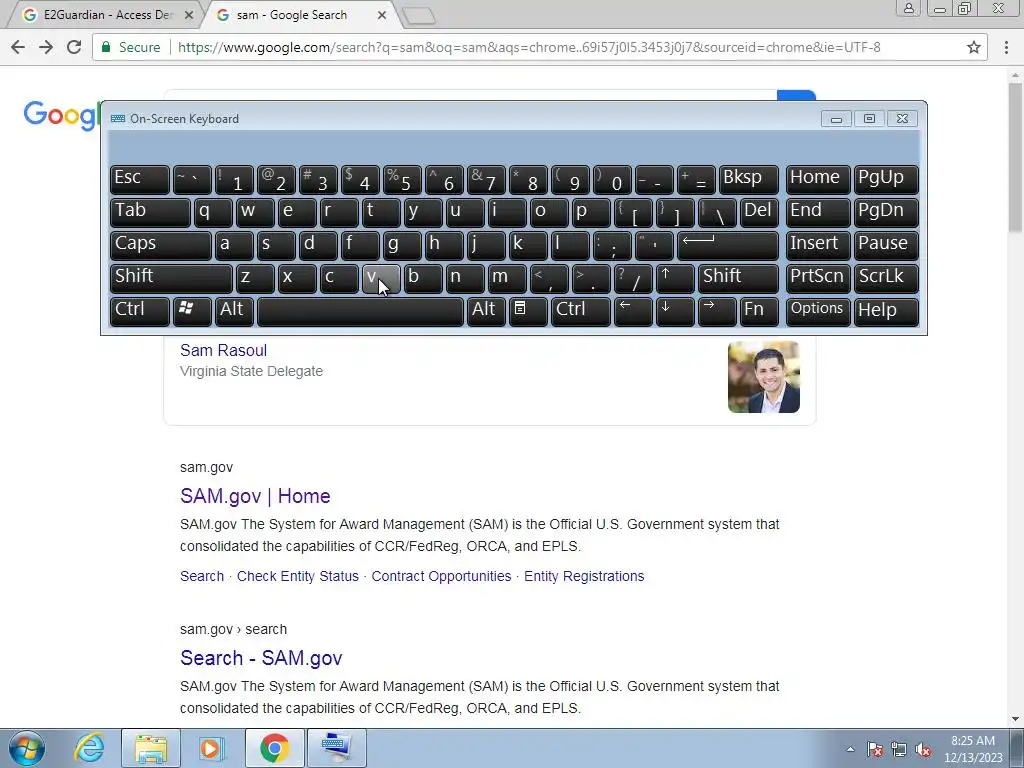Click the On-Screen Keyboard taskbar icon

336,748
